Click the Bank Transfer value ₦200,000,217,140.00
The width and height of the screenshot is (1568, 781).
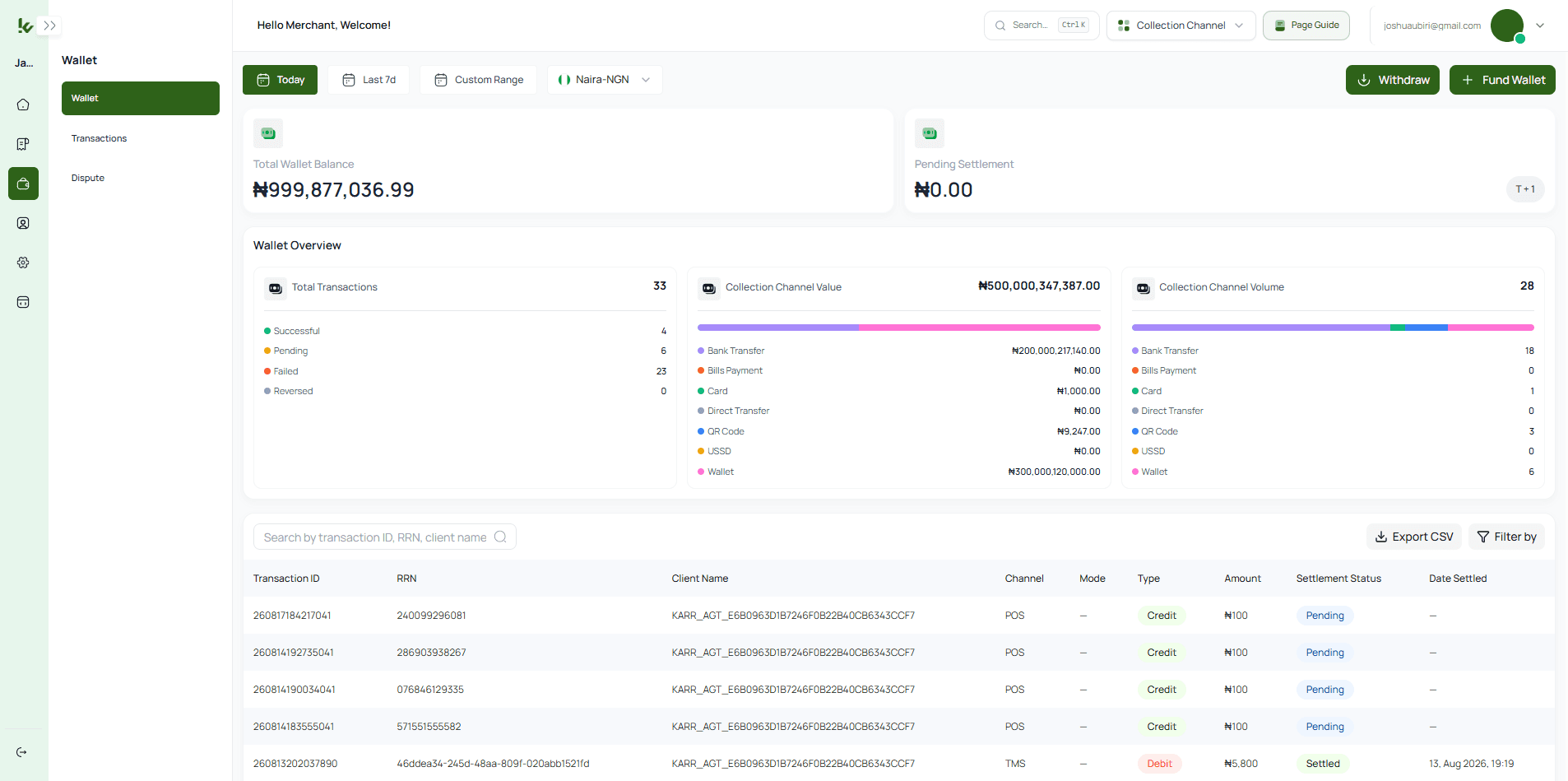[x=1055, y=351]
